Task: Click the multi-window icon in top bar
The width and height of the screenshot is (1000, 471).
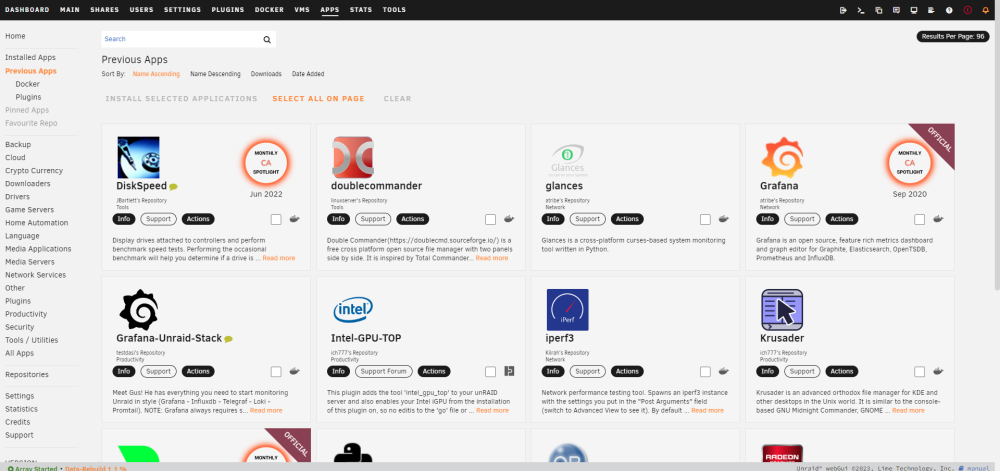Action: point(879,10)
